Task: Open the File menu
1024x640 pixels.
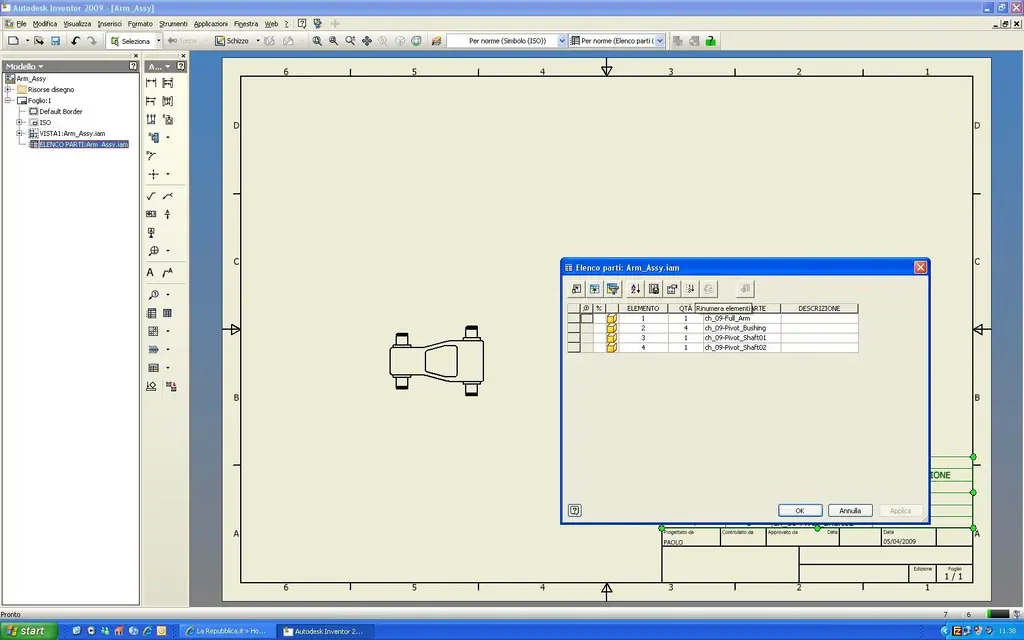Action: 22,24
